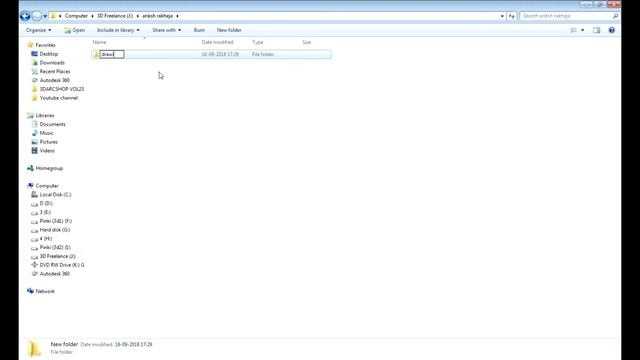Open Include in library menu
640x360 pixels.
click(x=118, y=30)
